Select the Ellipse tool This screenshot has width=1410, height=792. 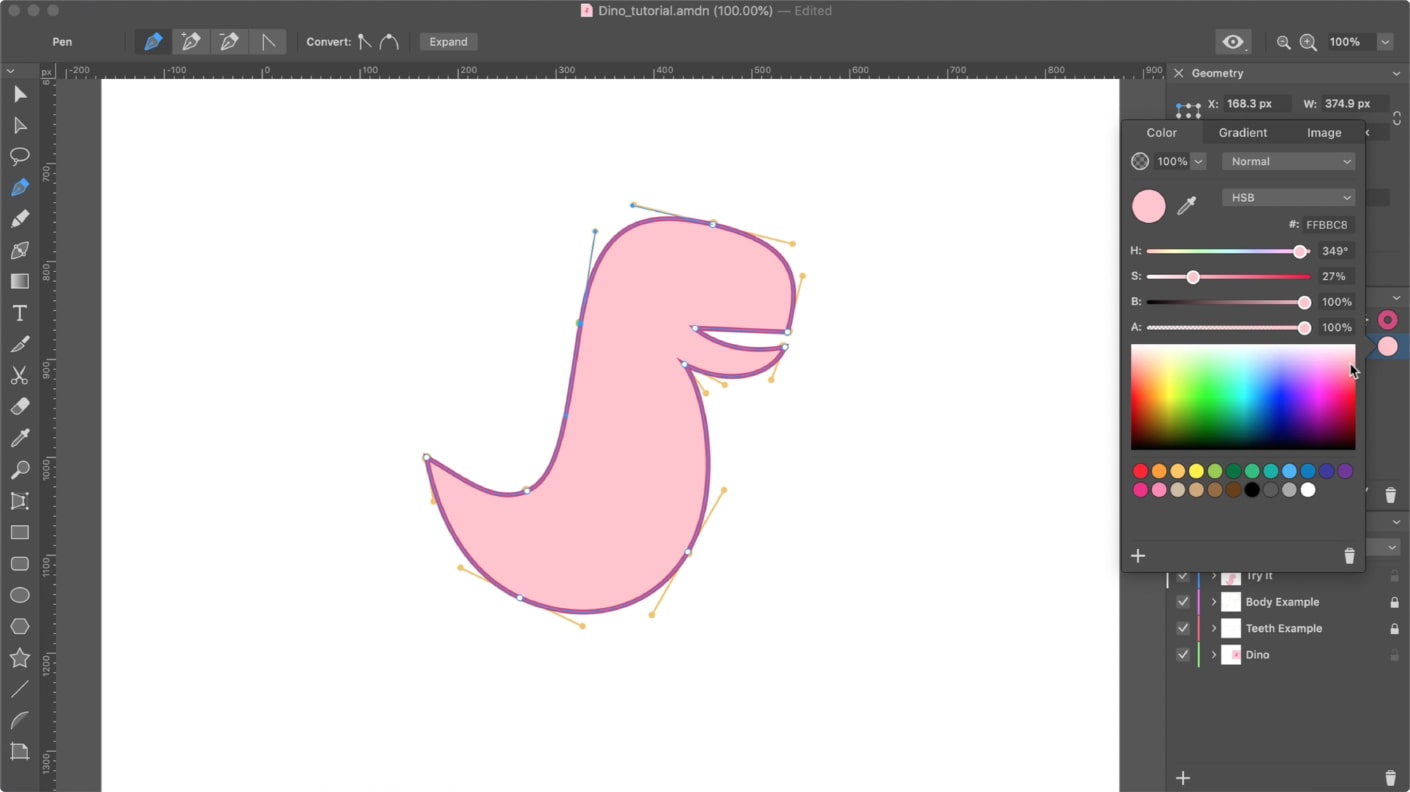19,595
